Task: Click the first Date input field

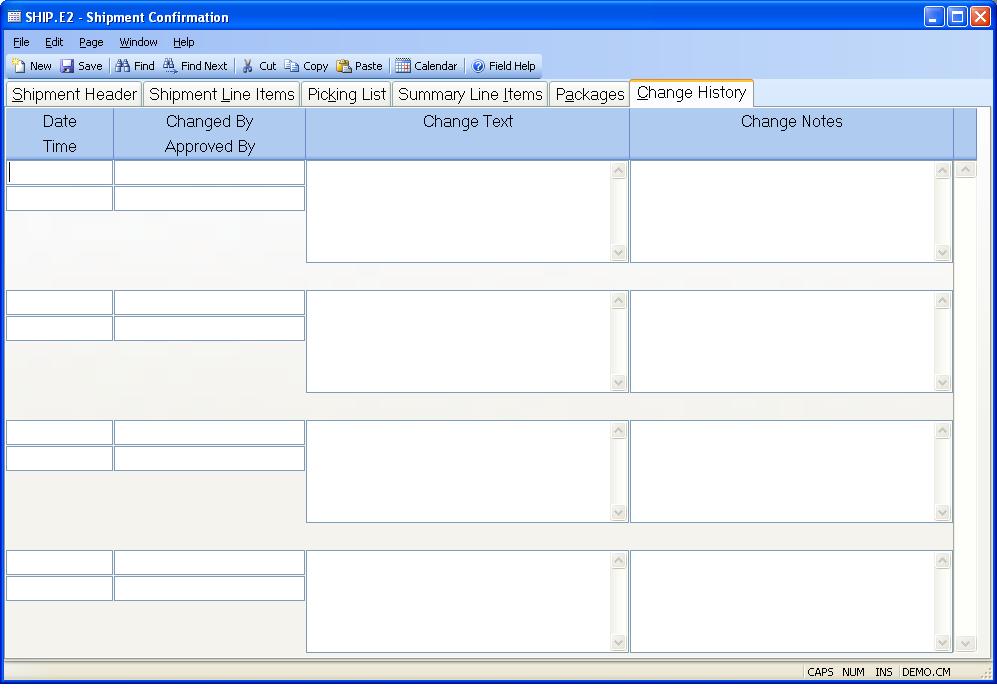Action: tap(60, 172)
